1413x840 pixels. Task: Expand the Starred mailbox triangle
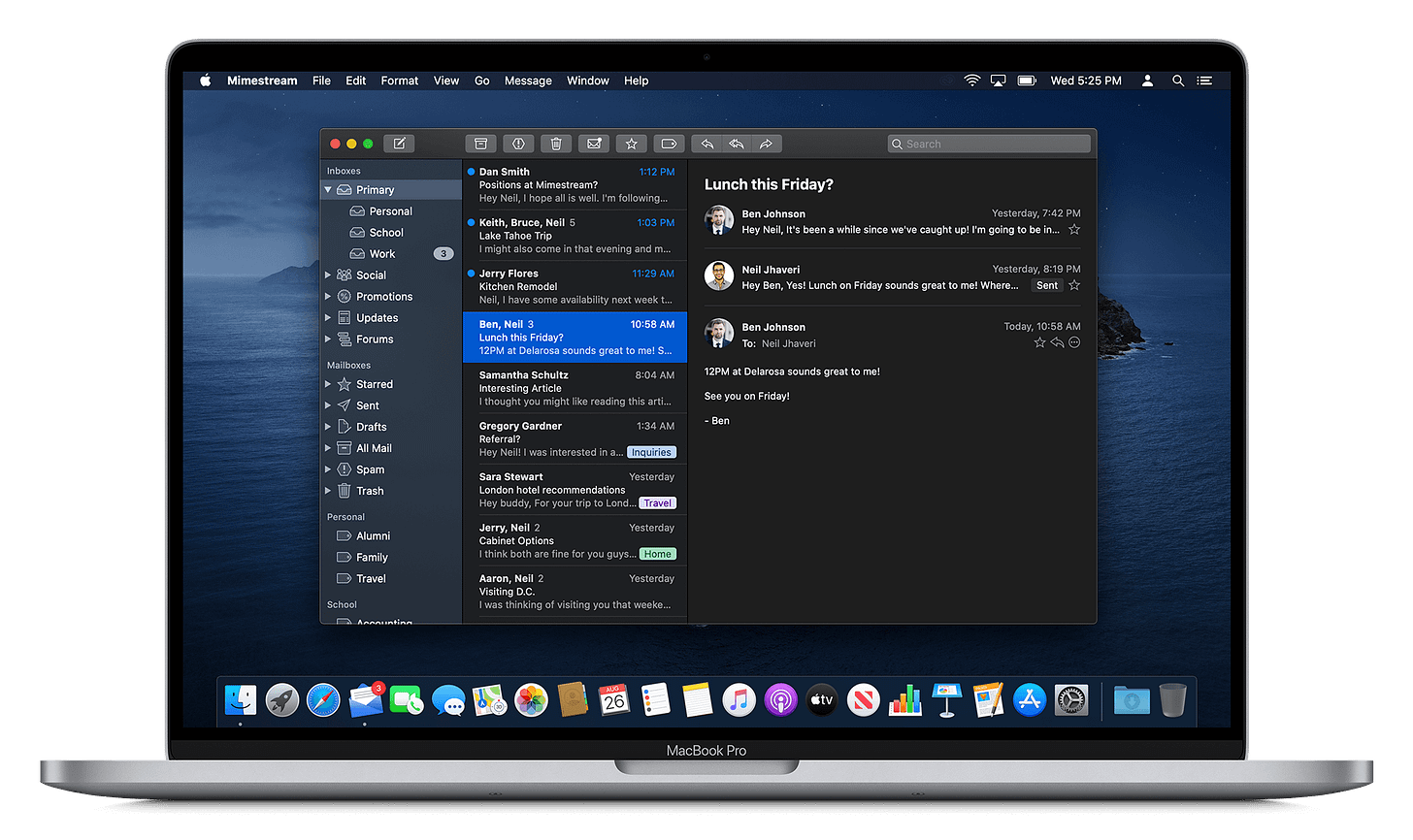point(328,384)
